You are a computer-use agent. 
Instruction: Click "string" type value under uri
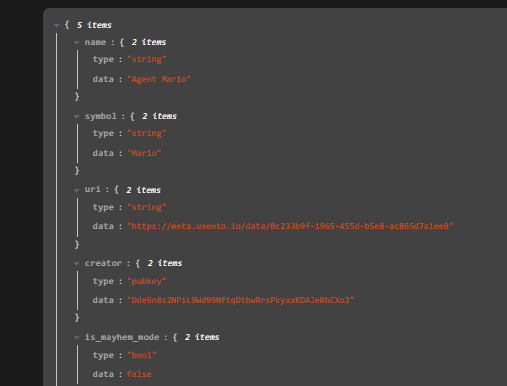point(147,207)
